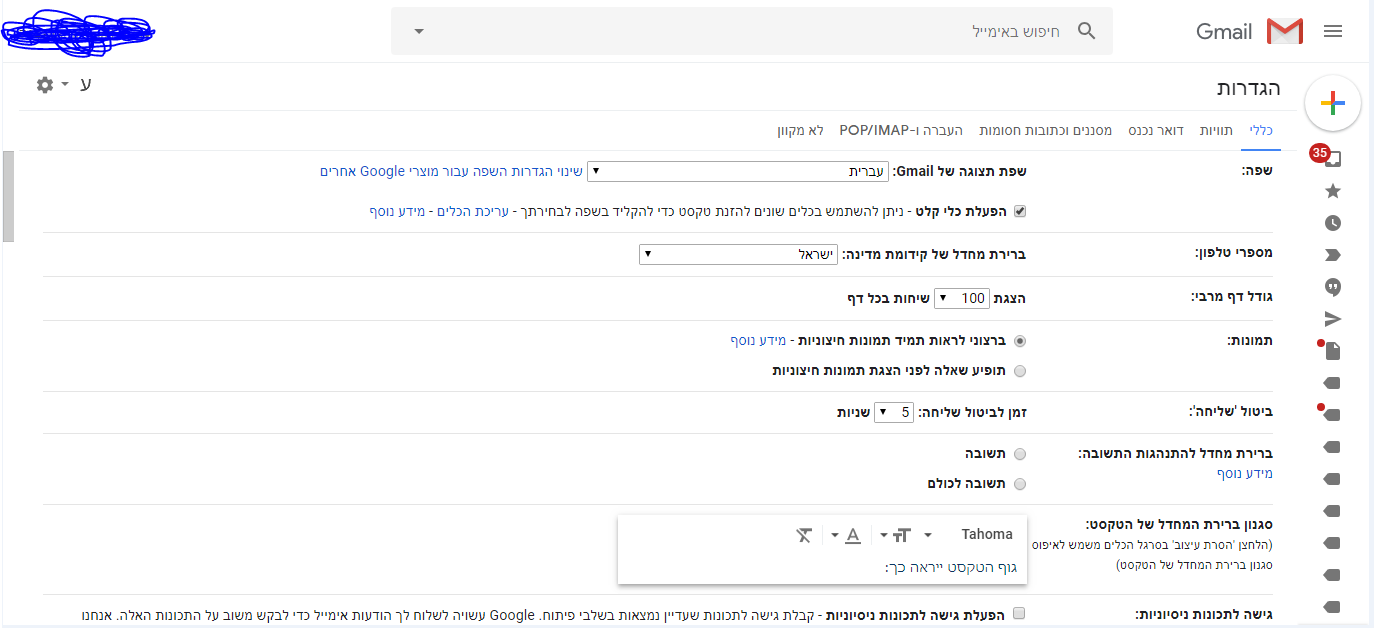1374x628 pixels.
Task: Enable experimental features access checkbox
Action: tap(1019, 613)
